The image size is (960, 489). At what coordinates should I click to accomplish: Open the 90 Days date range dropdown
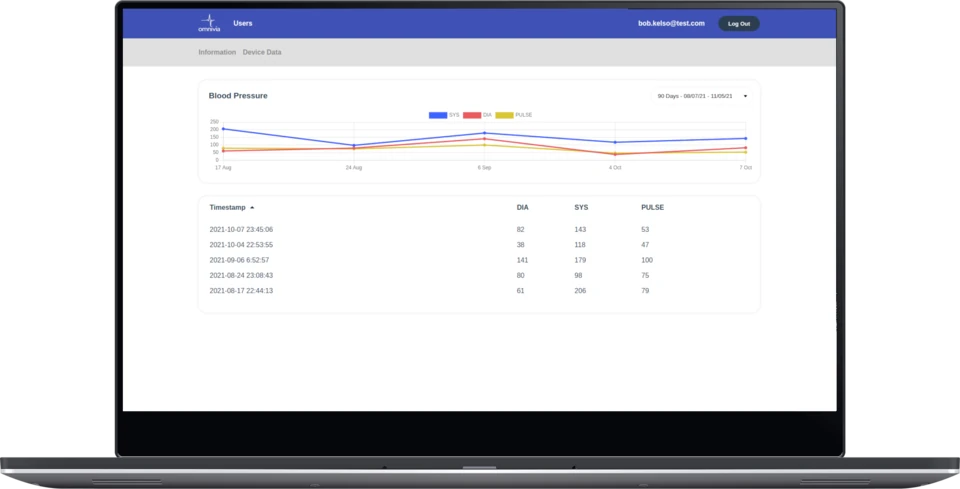pyautogui.click(x=702, y=96)
